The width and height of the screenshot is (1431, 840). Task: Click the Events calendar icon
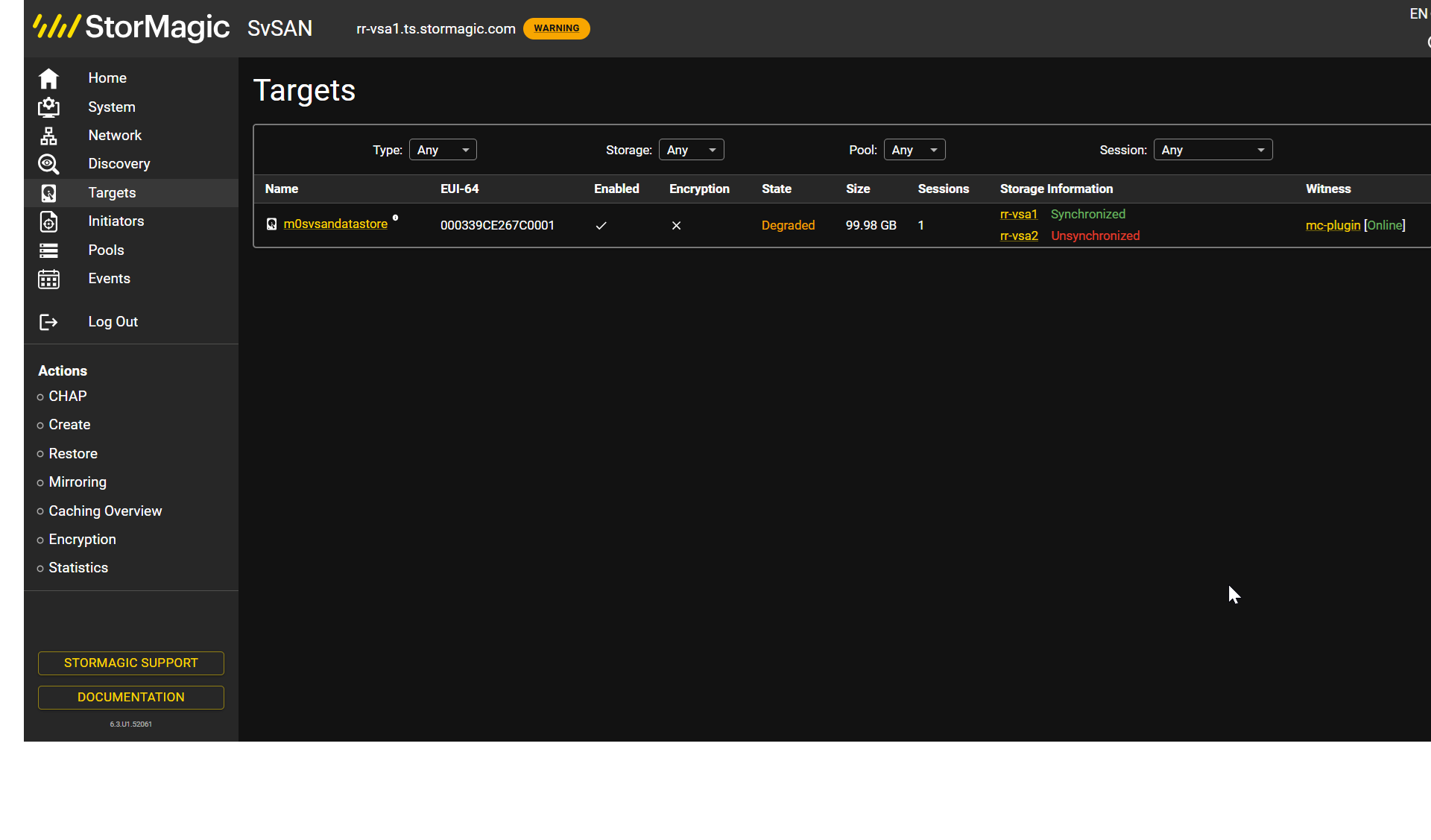coord(48,279)
